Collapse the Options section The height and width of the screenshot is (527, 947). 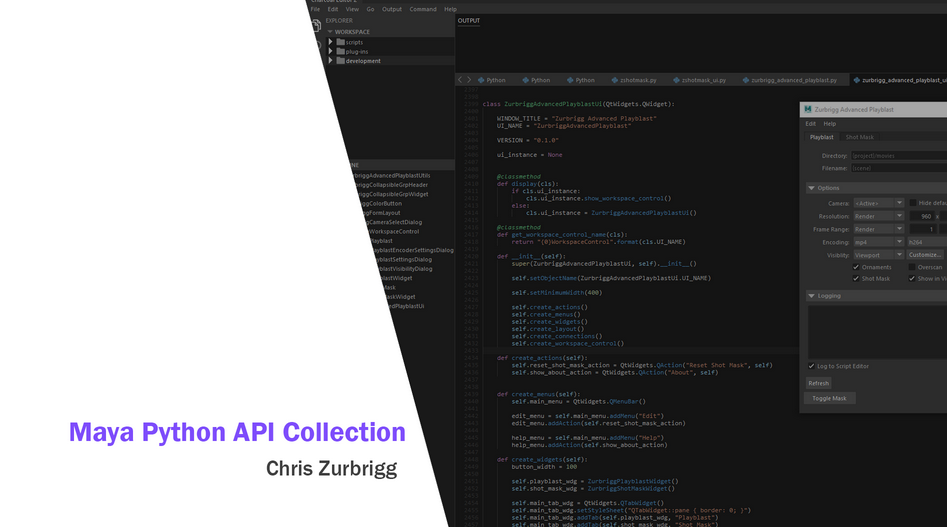pyautogui.click(x=811, y=188)
